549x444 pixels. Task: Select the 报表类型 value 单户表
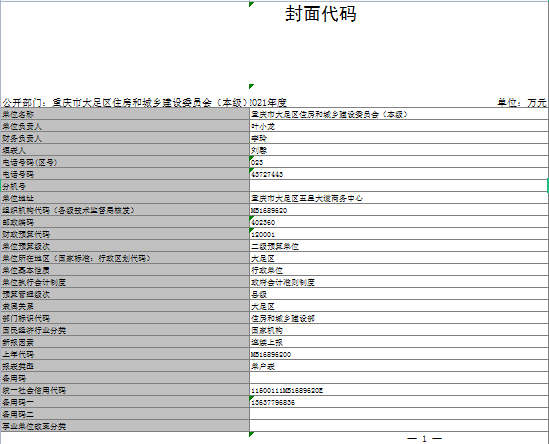(398, 366)
